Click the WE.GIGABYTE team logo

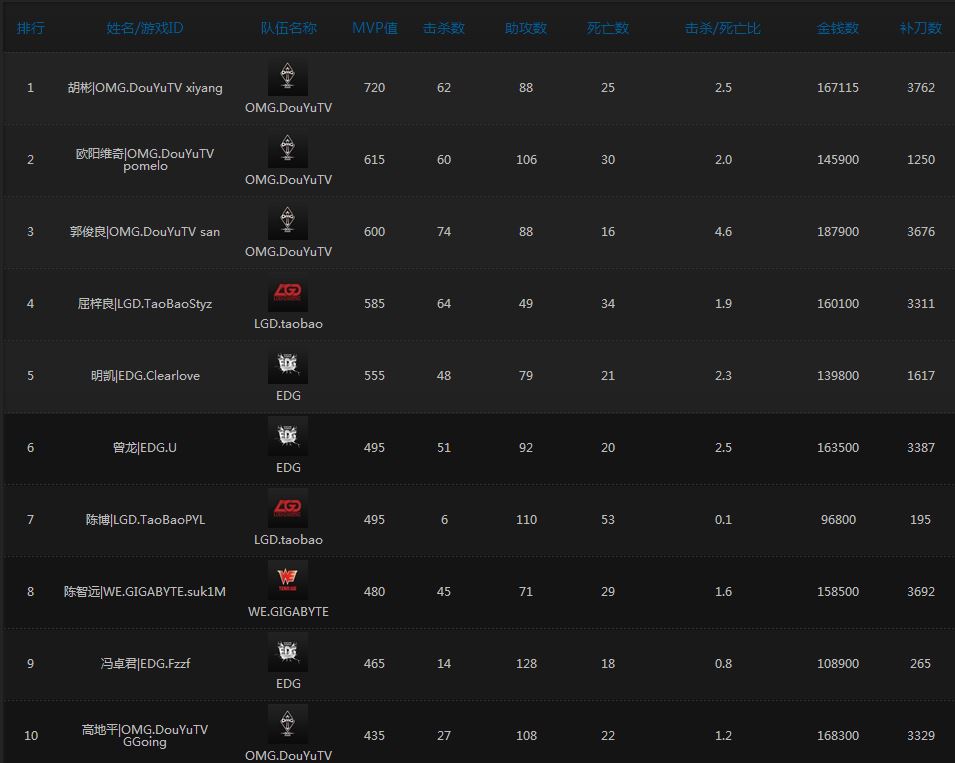pyautogui.click(x=288, y=582)
